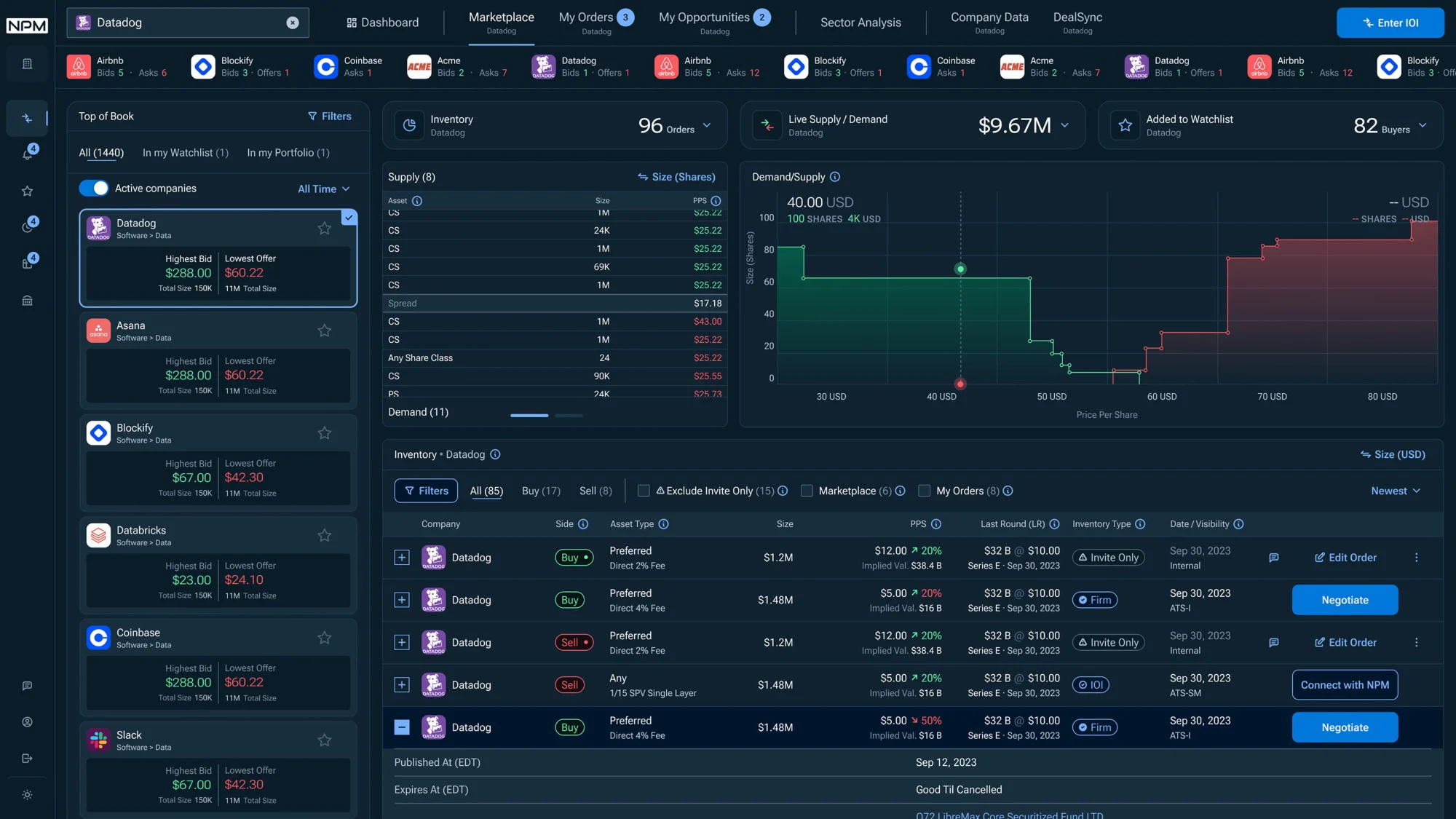Star Databricks card to watchlist
Viewport: 1456px width, 819px height.
click(325, 536)
